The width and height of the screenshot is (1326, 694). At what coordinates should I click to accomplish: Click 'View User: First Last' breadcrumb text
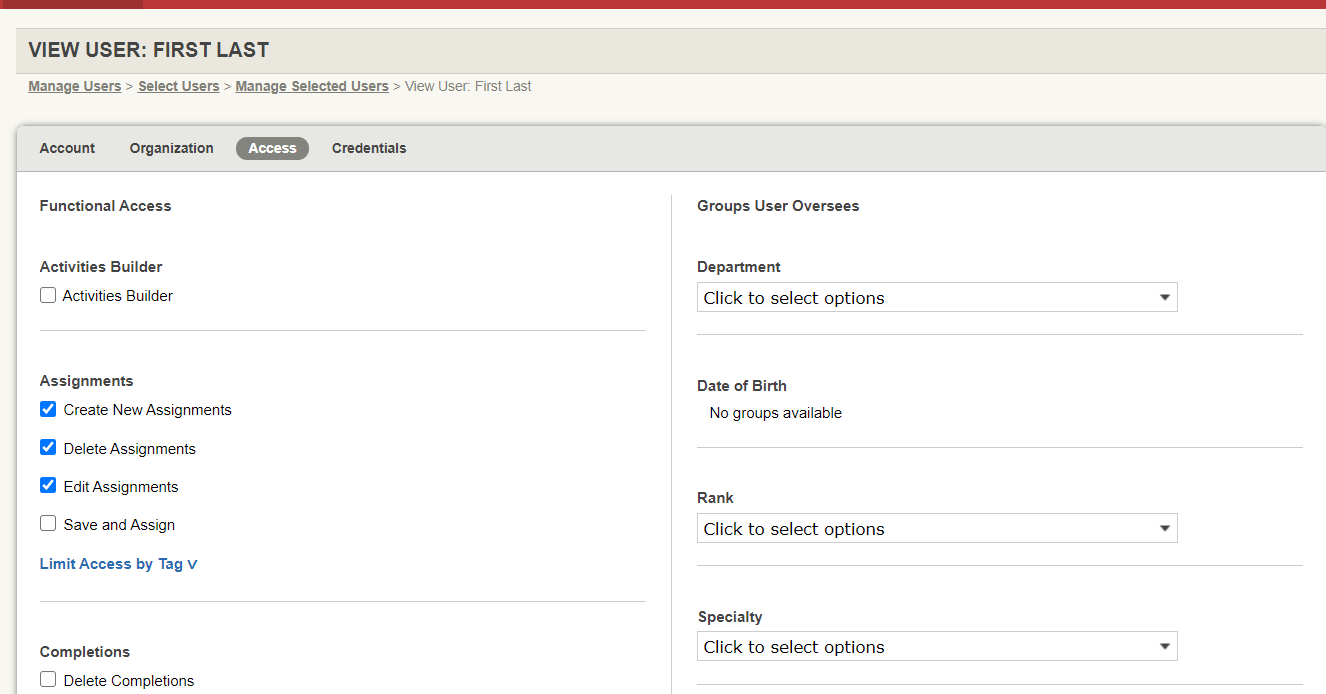[x=468, y=86]
